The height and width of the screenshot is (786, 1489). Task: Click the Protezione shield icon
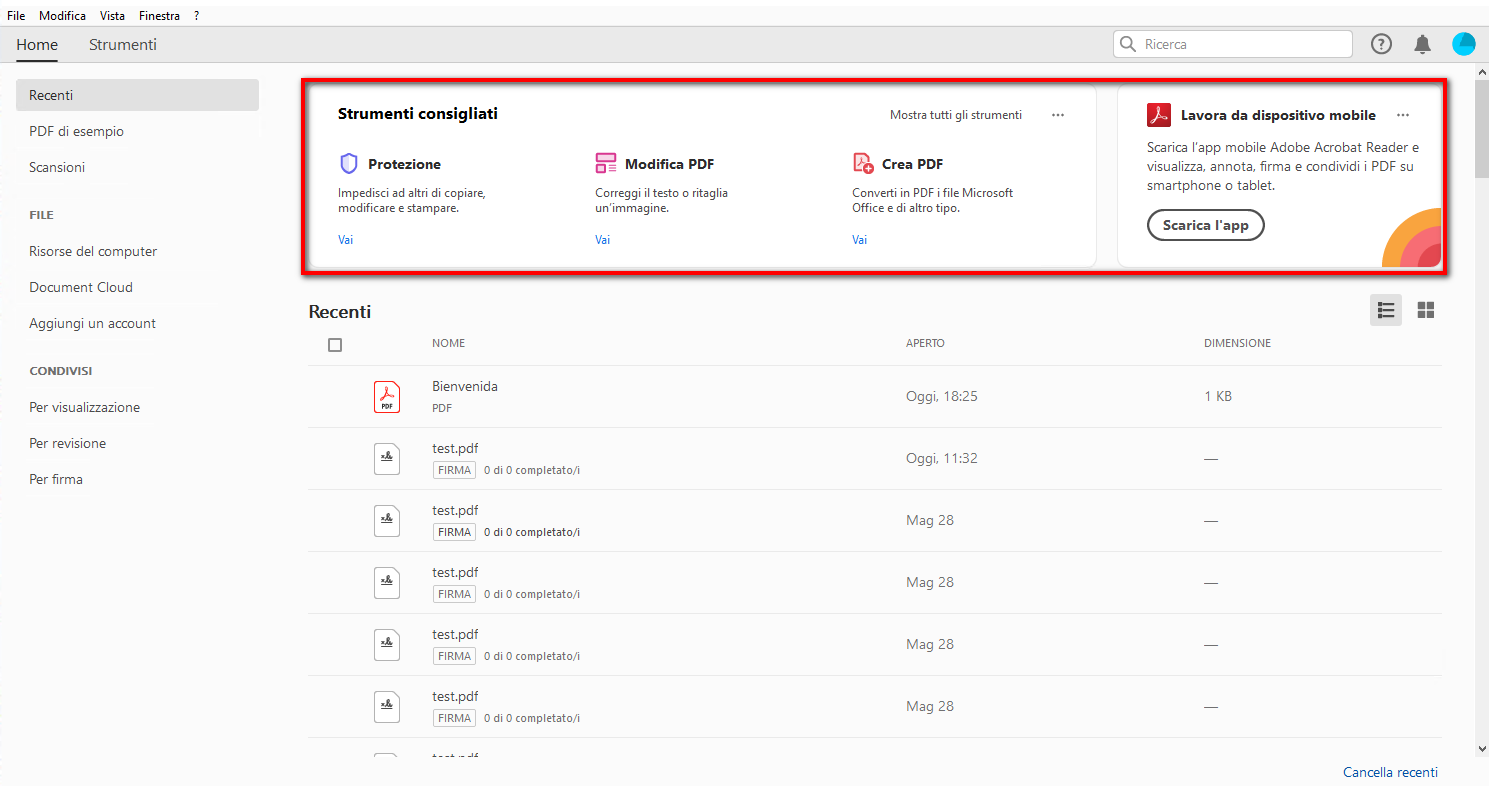coord(348,164)
